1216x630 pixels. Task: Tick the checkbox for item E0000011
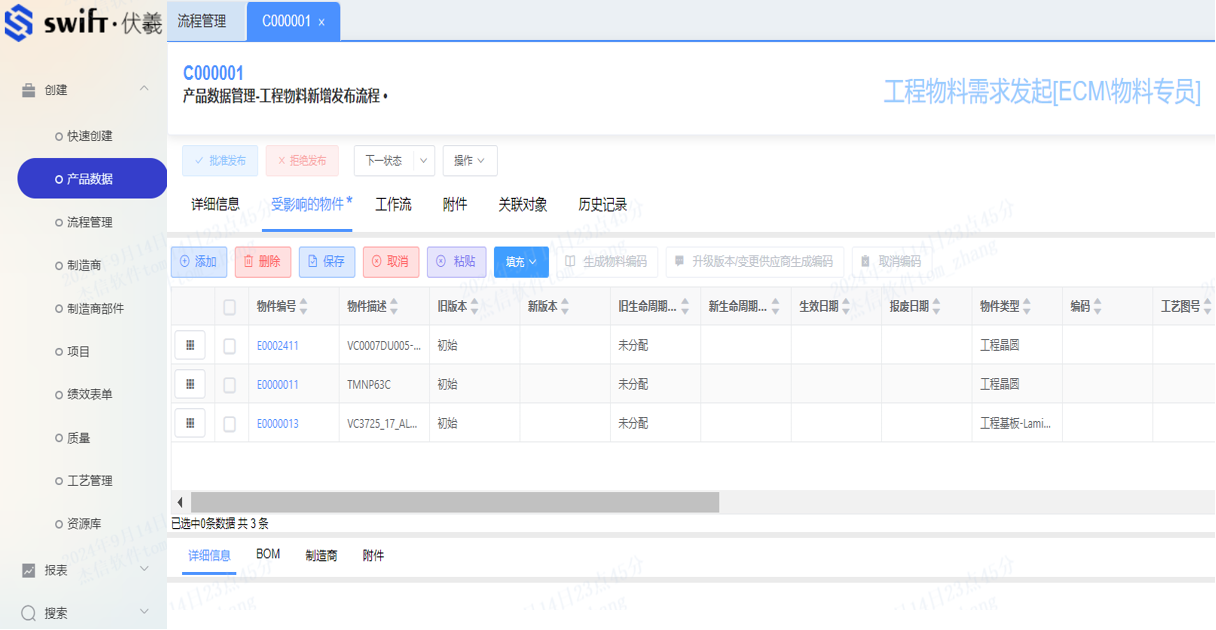(230, 385)
